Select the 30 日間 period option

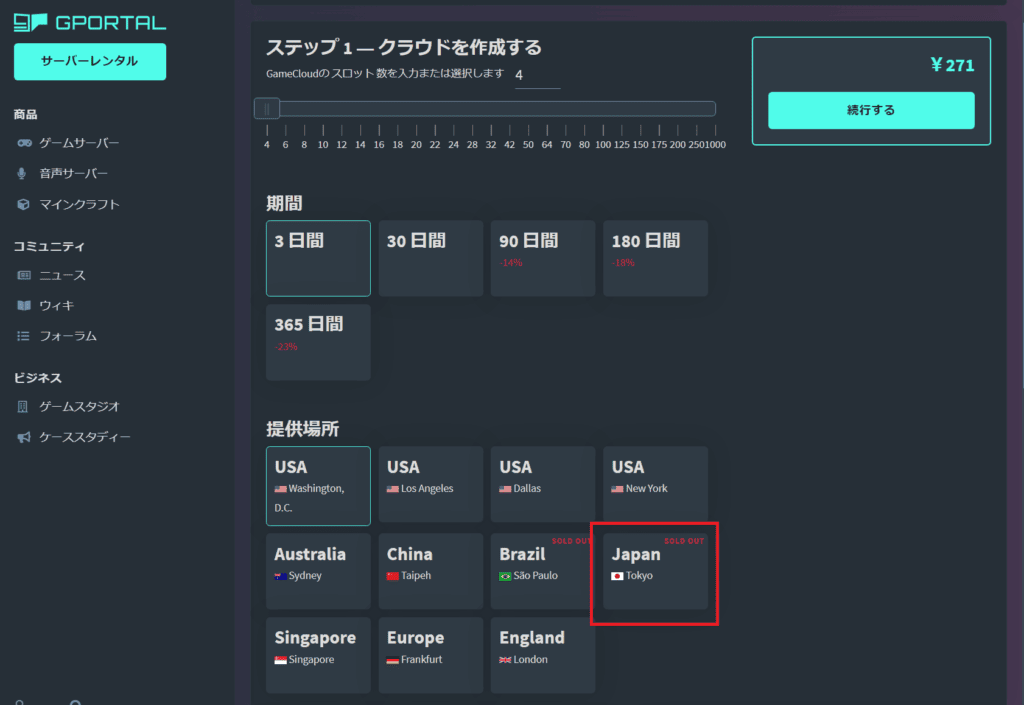point(430,258)
